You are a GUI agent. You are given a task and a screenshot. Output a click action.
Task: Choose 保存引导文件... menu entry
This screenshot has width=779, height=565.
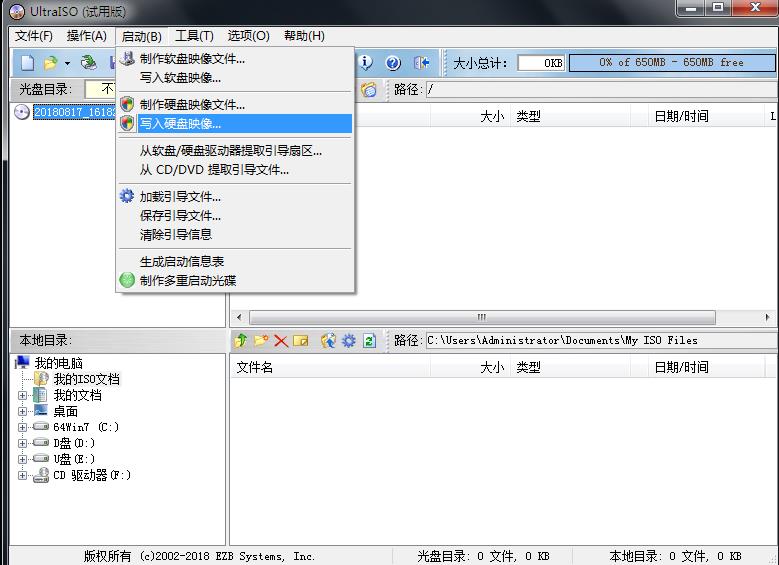pos(235,215)
